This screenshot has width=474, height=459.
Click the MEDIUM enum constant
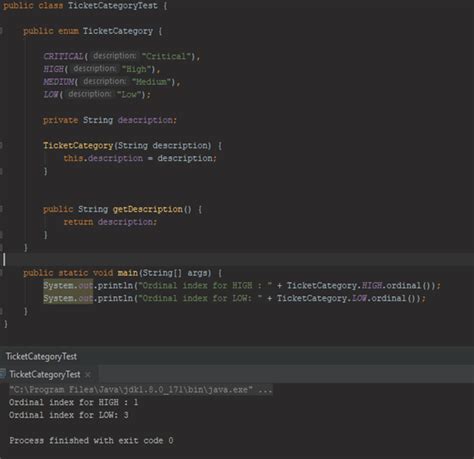pos(59,82)
